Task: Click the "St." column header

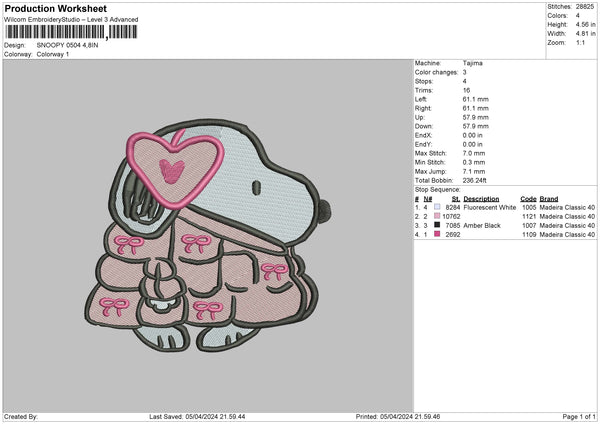Action: point(456,199)
